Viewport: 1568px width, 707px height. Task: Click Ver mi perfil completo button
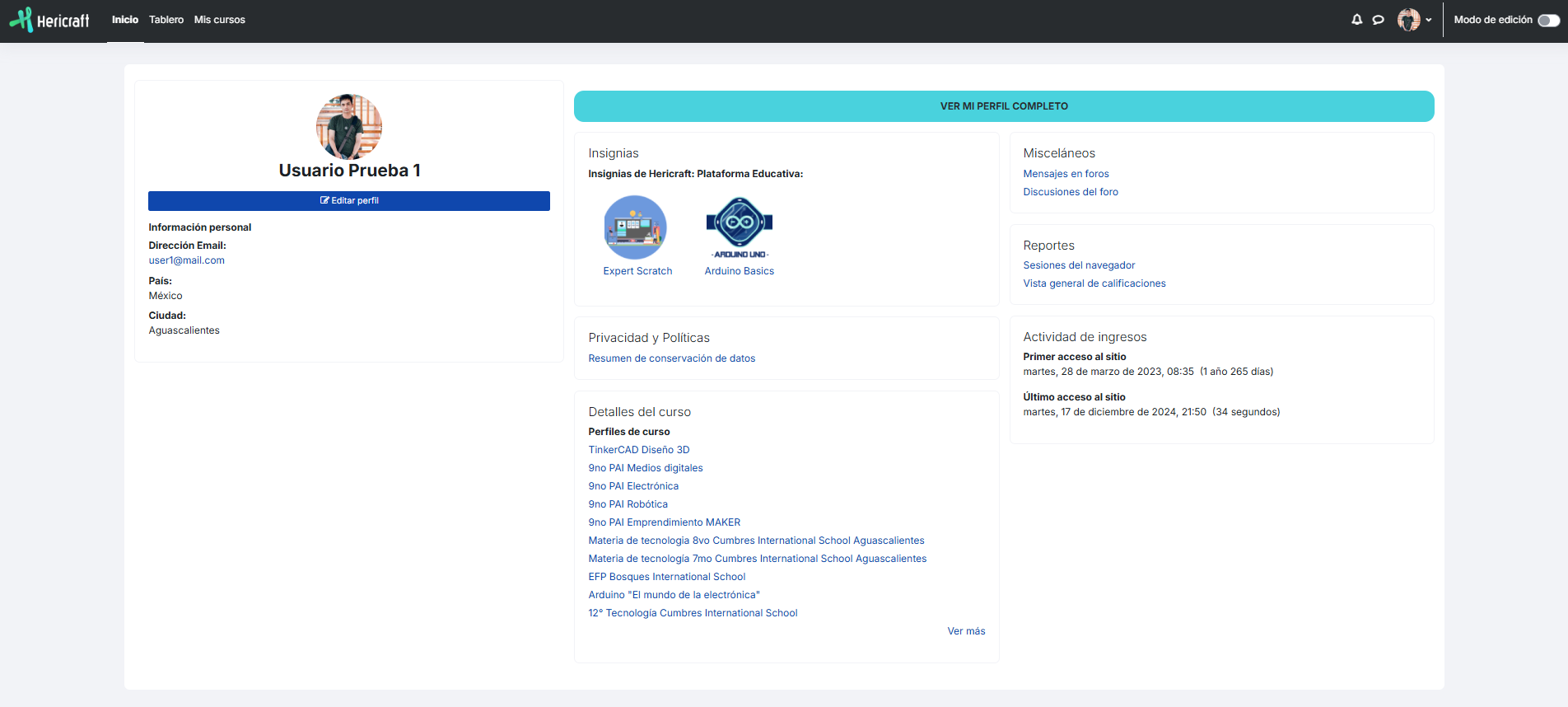pos(1003,106)
